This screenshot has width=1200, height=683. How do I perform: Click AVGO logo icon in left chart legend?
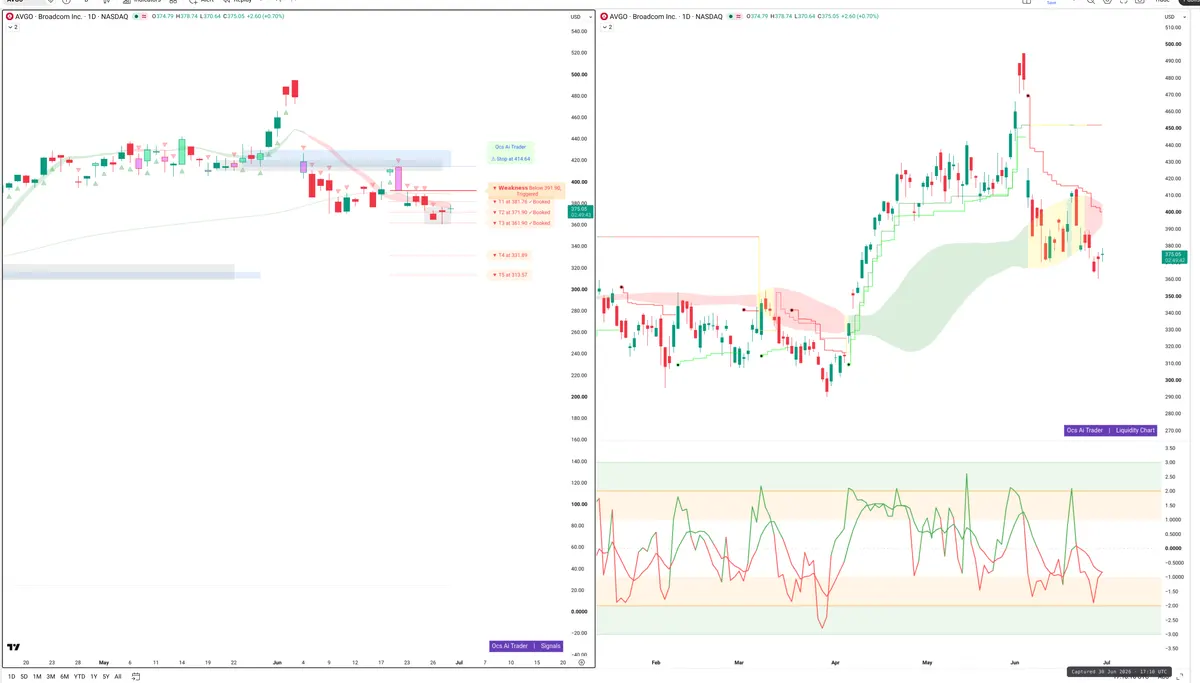click(x=9, y=17)
